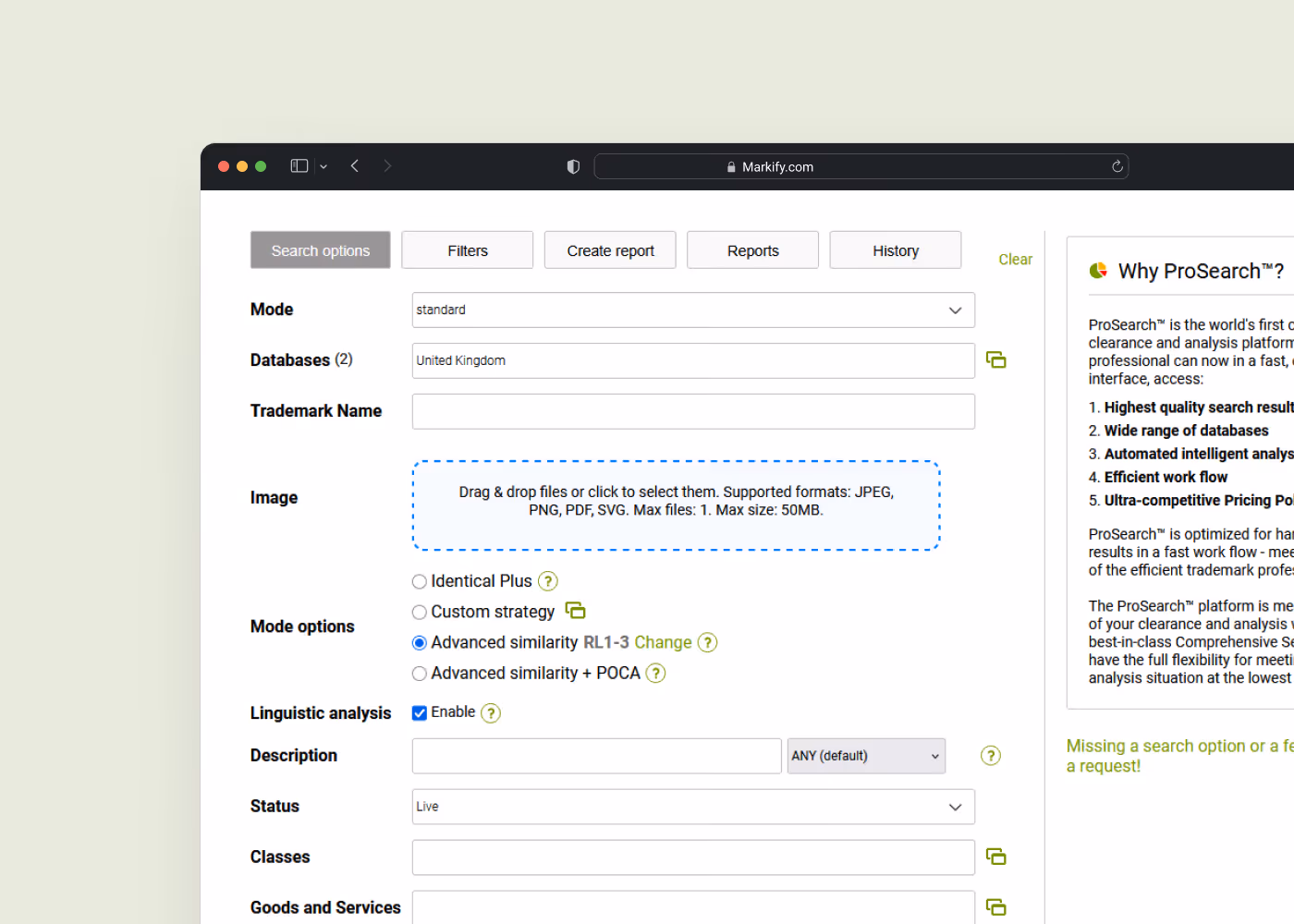The image size is (1294, 924).
Task: Click the Trademark Name input field
Action: [x=693, y=411]
